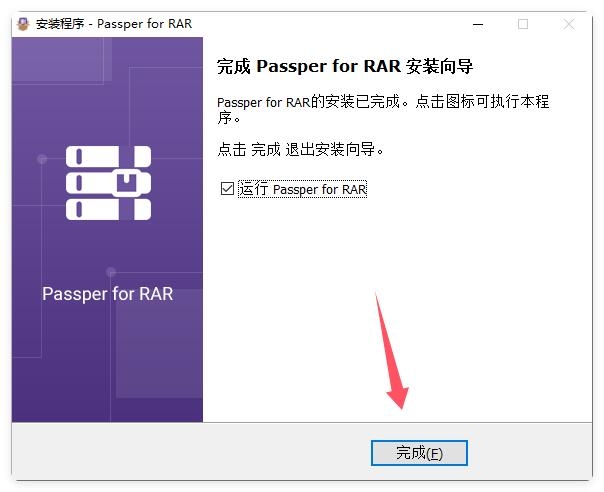This screenshot has height=492, width=604.
Task: Click the top bar of the archive logo
Action: tap(108, 156)
